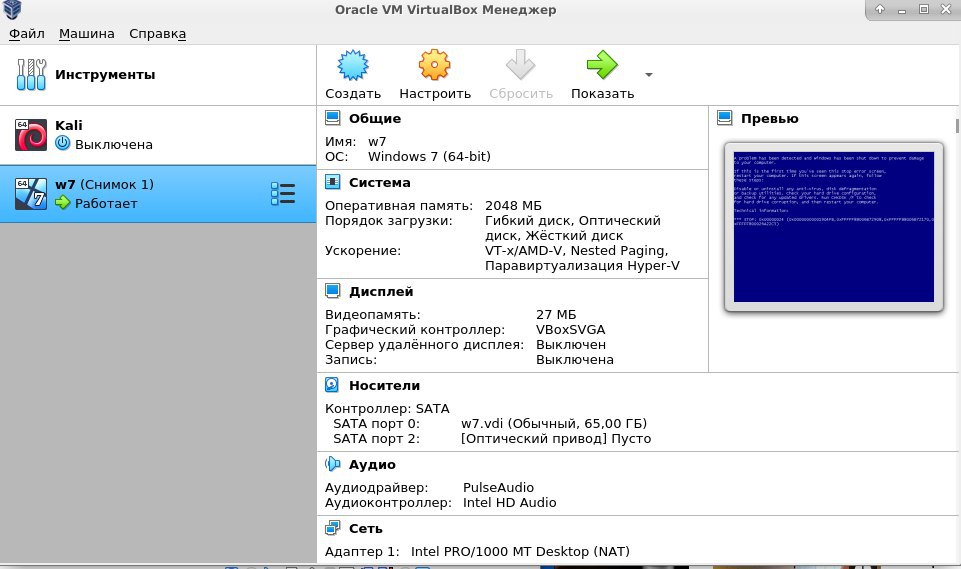This screenshot has width=961, height=569.
Task: Click the [Оптический привод] Пусто entry
Action: click(556, 439)
